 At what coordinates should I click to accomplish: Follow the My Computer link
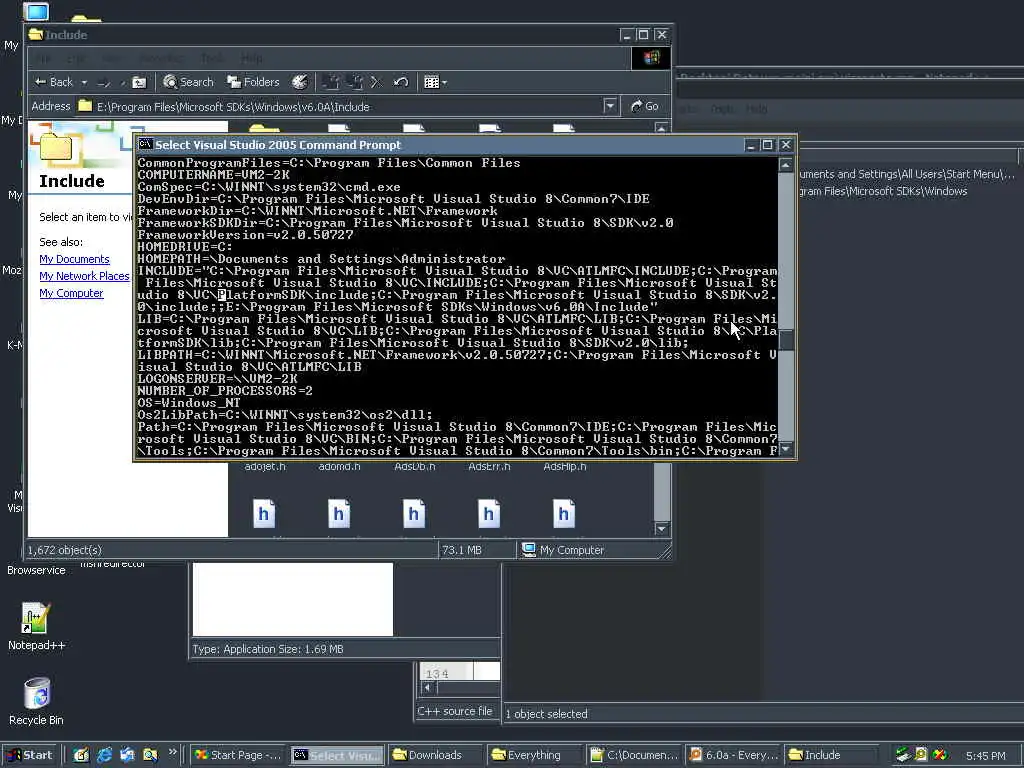tap(71, 293)
